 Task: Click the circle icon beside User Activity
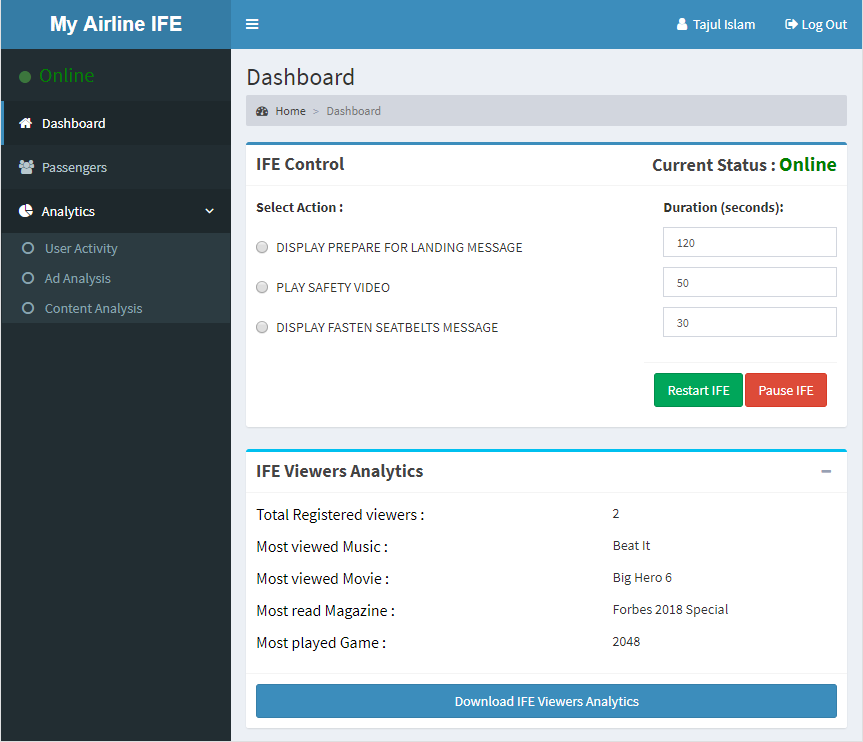point(28,249)
